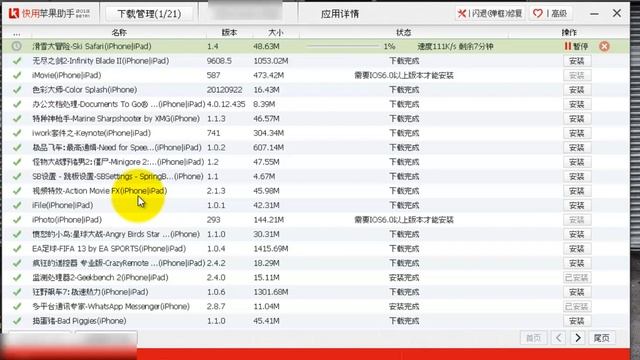The width and height of the screenshot is (640, 360).
Task: Sort by 状态 column header
Action: tap(404, 33)
